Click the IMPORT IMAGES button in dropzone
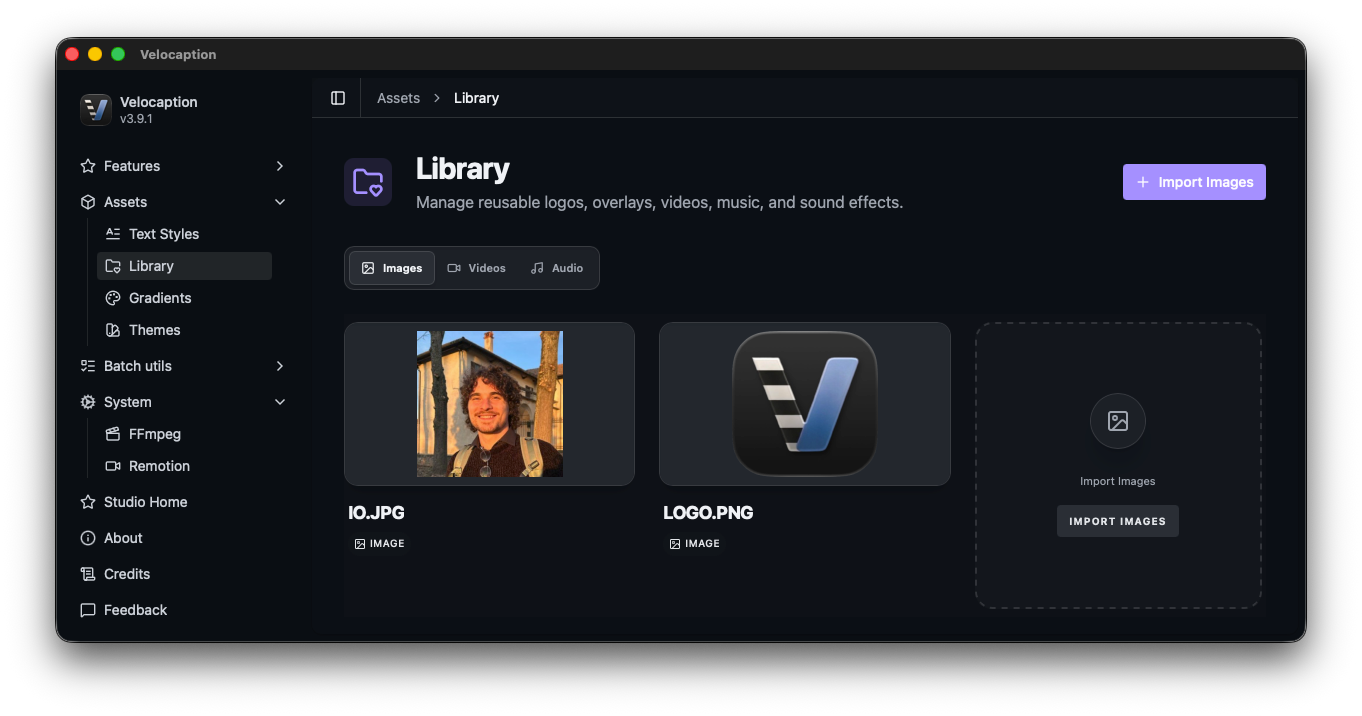 (x=1118, y=521)
